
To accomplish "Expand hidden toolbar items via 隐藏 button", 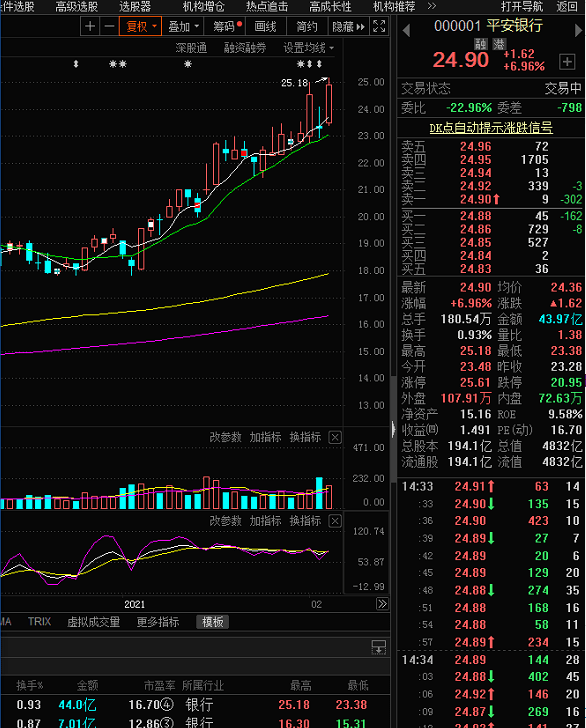I will pyautogui.click(x=348, y=26).
